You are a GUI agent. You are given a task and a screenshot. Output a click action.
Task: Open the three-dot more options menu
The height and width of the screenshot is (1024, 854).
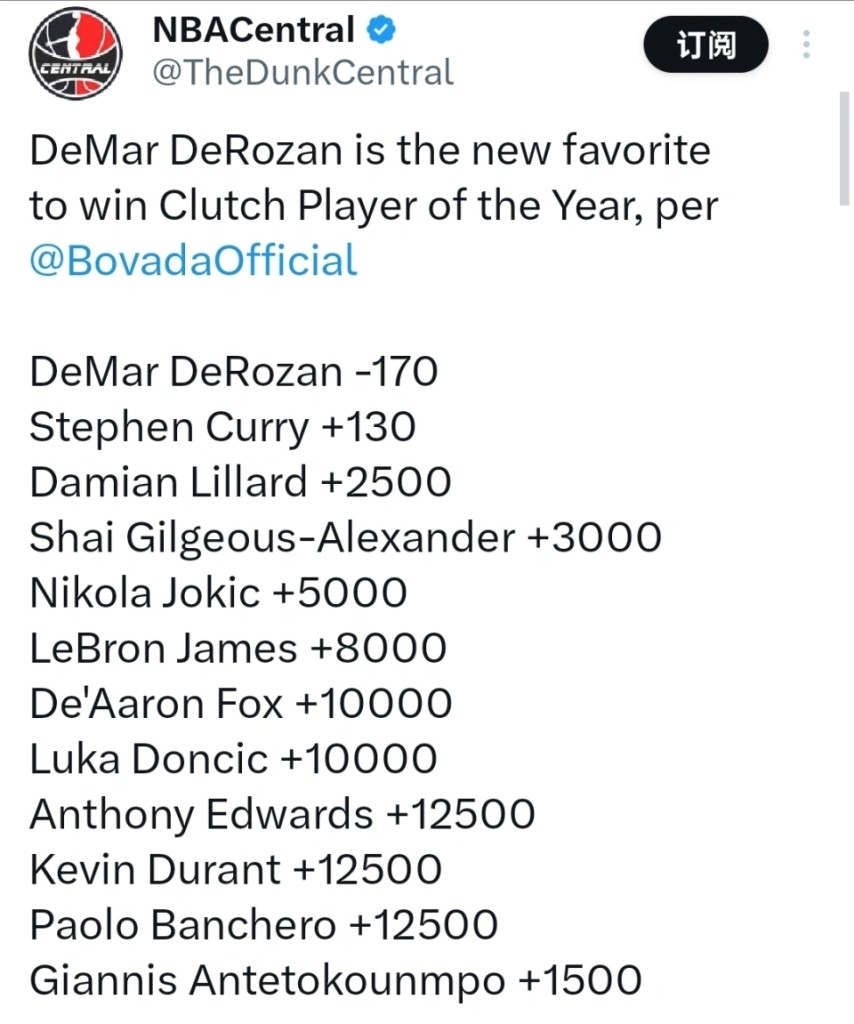(806, 45)
